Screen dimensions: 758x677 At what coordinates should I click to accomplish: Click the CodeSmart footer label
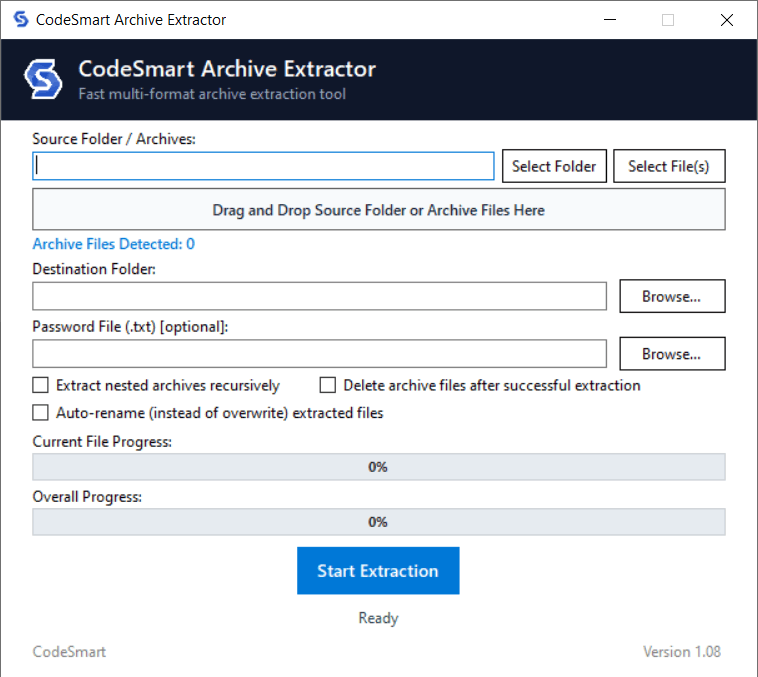click(69, 651)
